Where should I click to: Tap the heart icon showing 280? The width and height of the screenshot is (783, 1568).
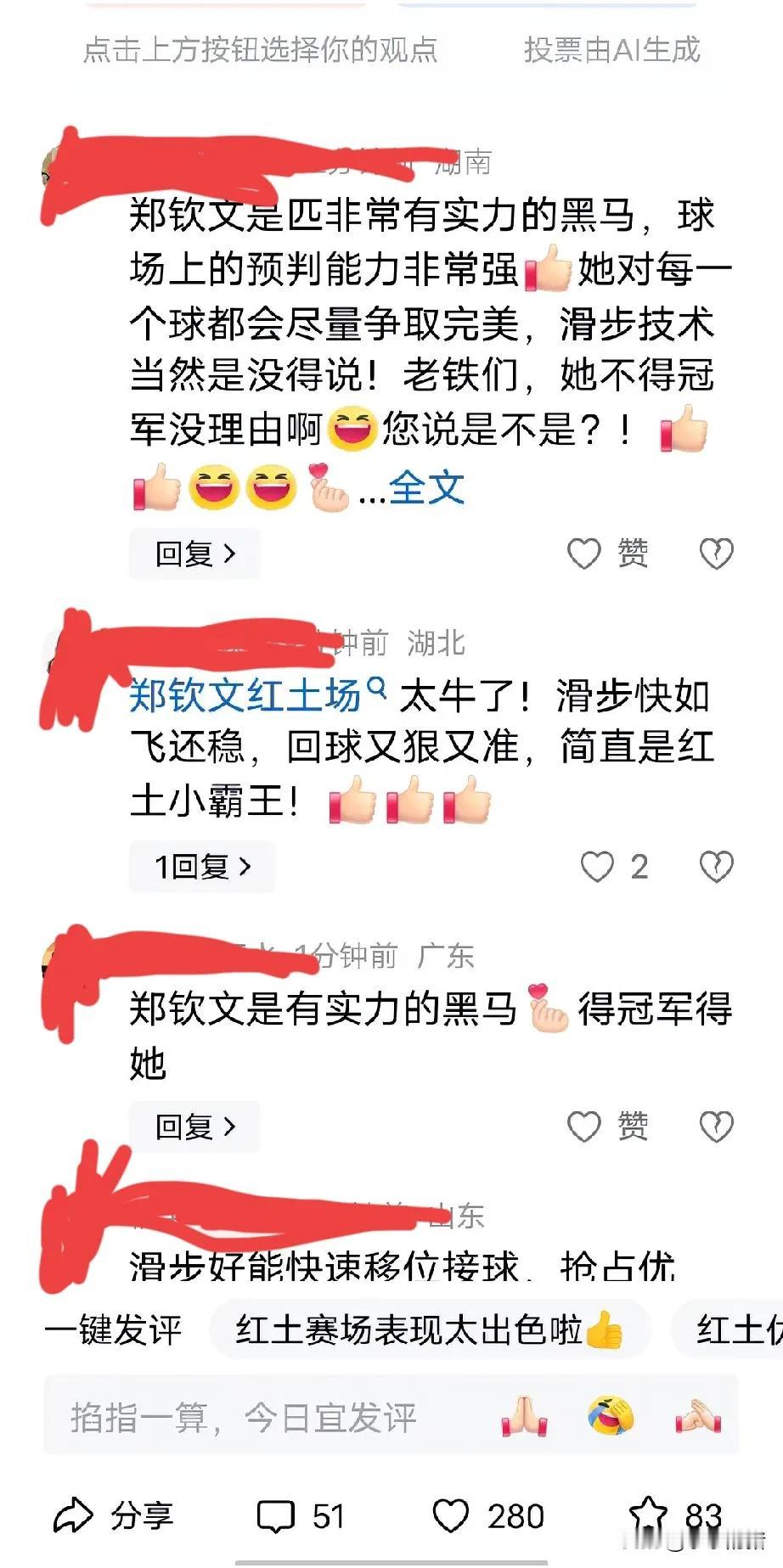coord(451,1516)
